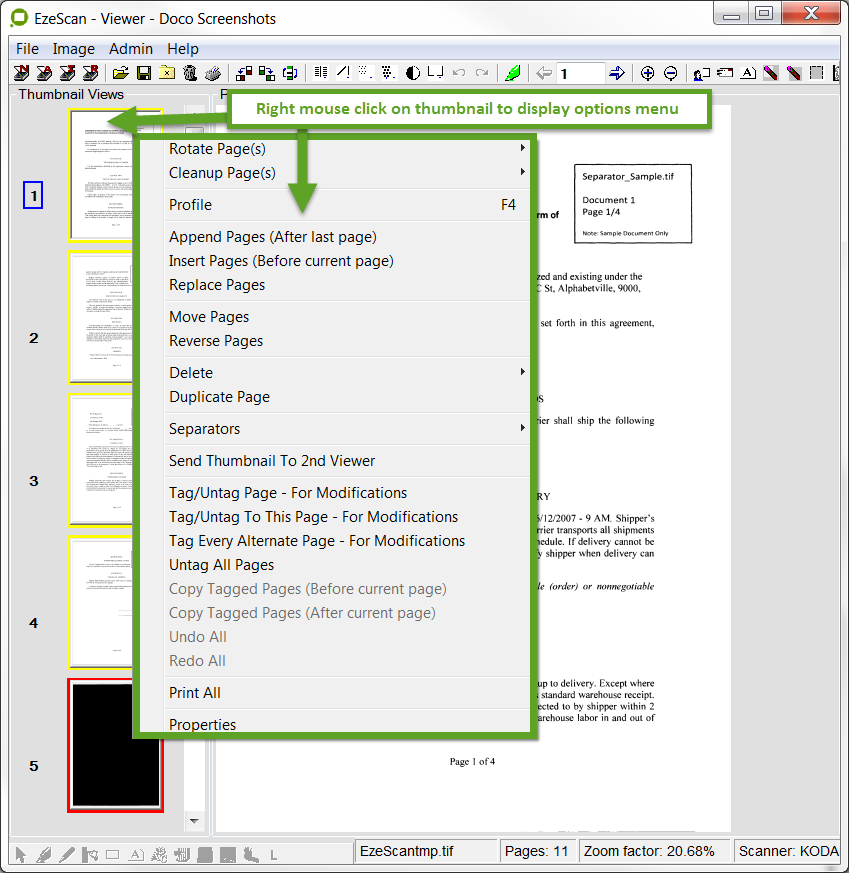The height and width of the screenshot is (873, 849).
Task: Click the zoom in magnifier icon
Action: pos(647,73)
